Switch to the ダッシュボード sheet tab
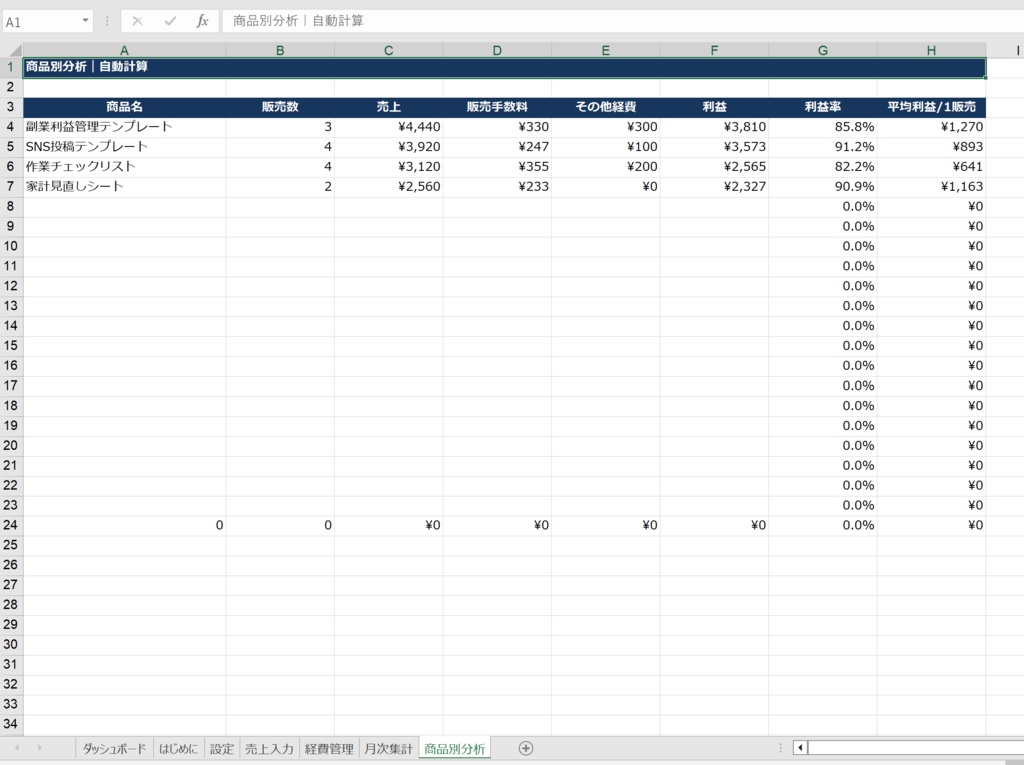The width and height of the screenshot is (1024, 765). (x=114, y=749)
